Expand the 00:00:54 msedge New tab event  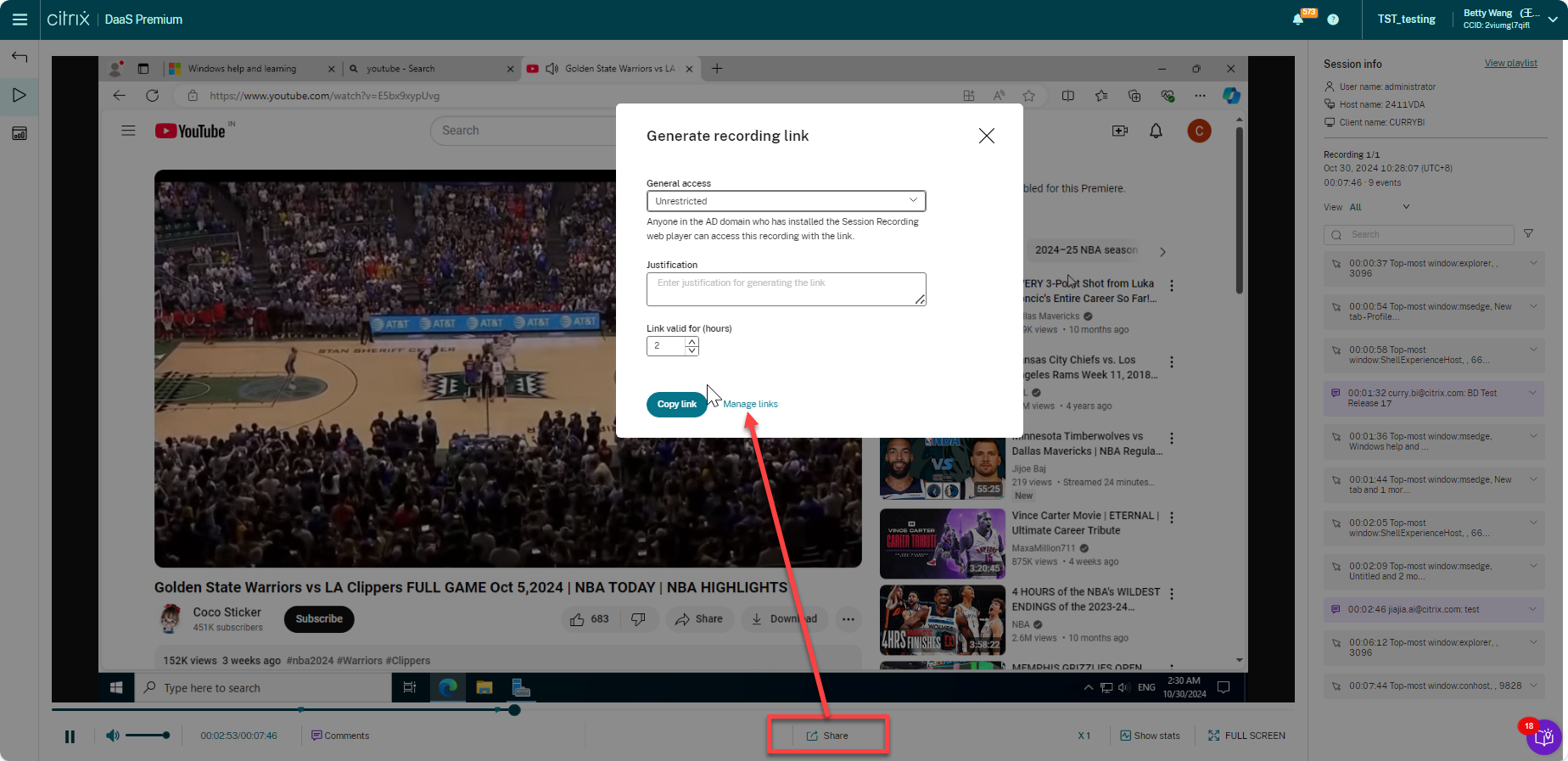click(x=1533, y=306)
